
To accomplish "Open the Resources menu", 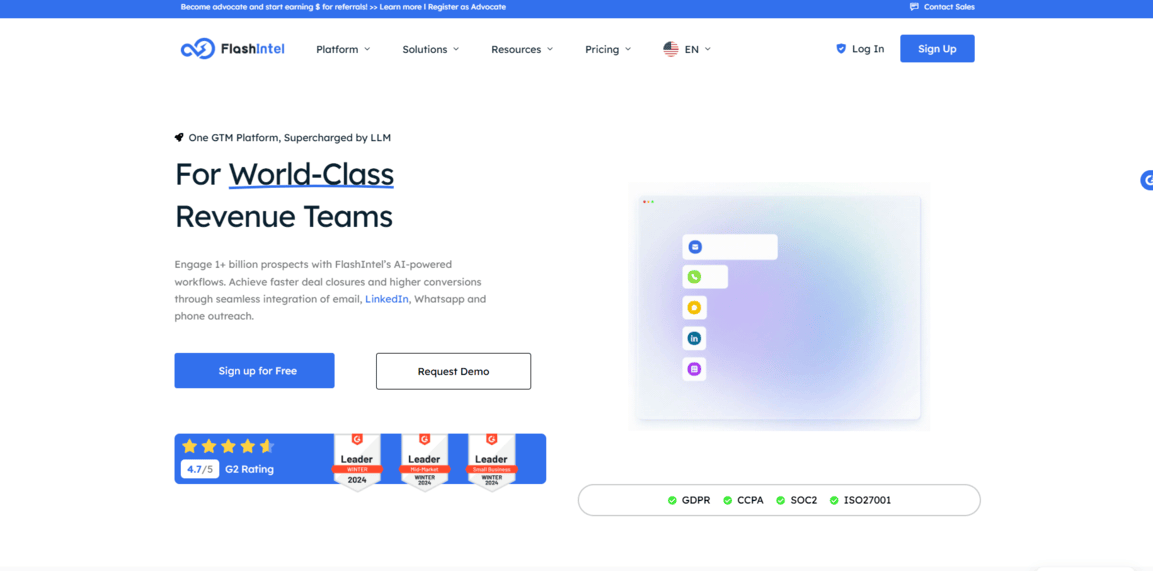I will coord(521,49).
